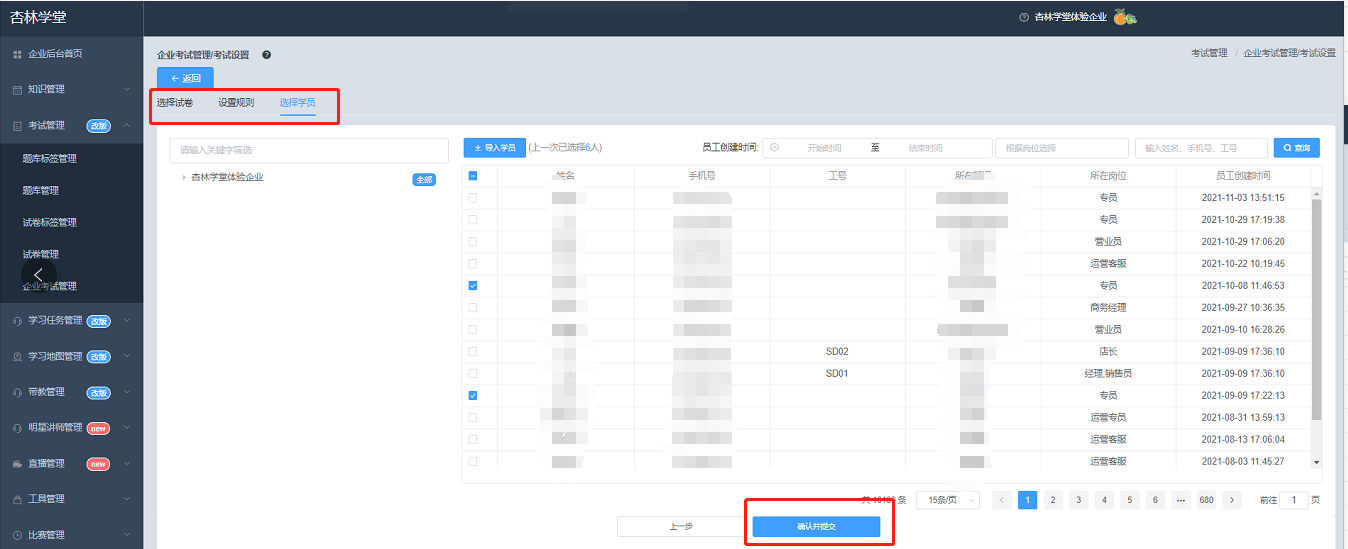Uncheck the row created 2021-09-09 17:22:13
The height and width of the screenshot is (549, 1348).
pos(473,396)
